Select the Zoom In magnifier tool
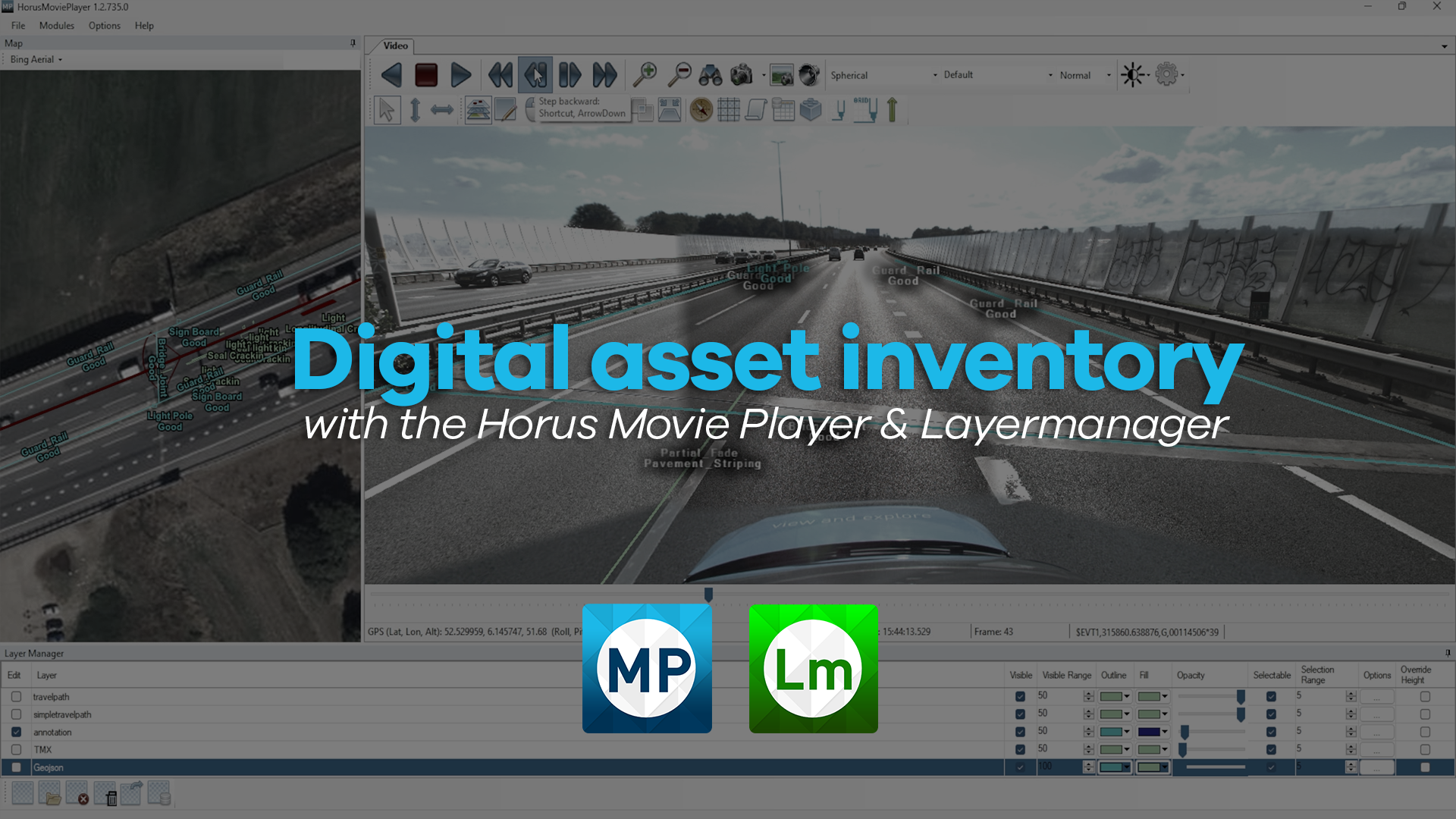 (646, 74)
